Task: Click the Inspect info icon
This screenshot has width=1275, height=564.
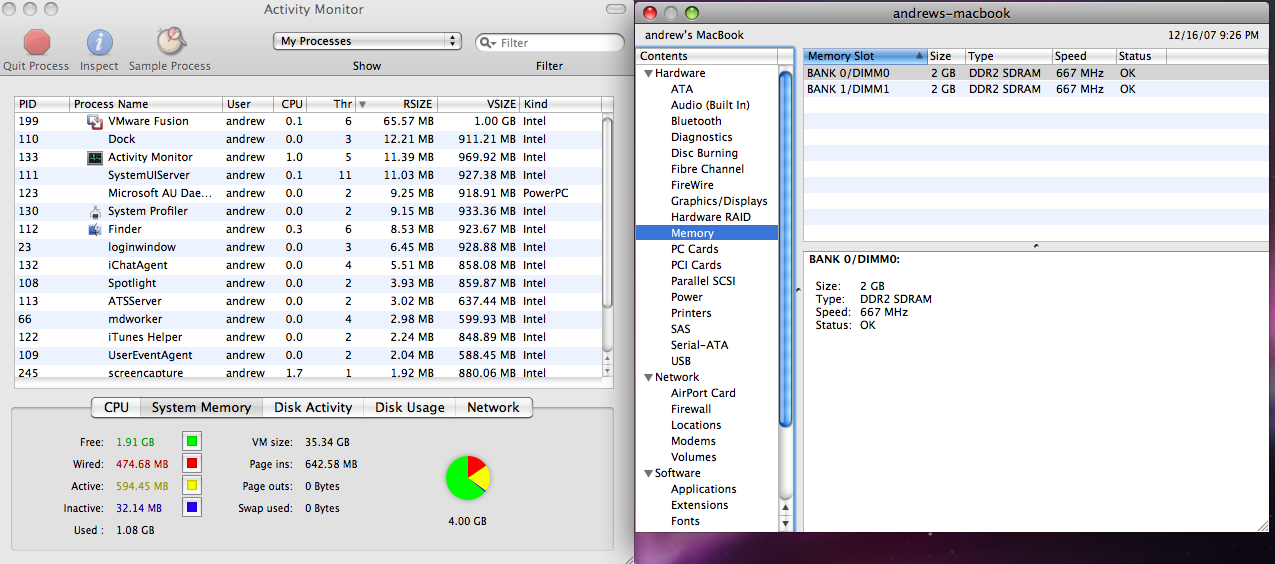Action: pos(99,42)
